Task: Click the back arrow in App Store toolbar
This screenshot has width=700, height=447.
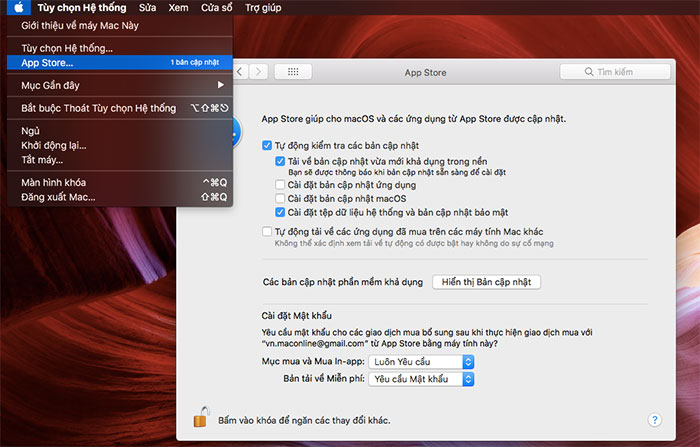Action: click(x=241, y=71)
